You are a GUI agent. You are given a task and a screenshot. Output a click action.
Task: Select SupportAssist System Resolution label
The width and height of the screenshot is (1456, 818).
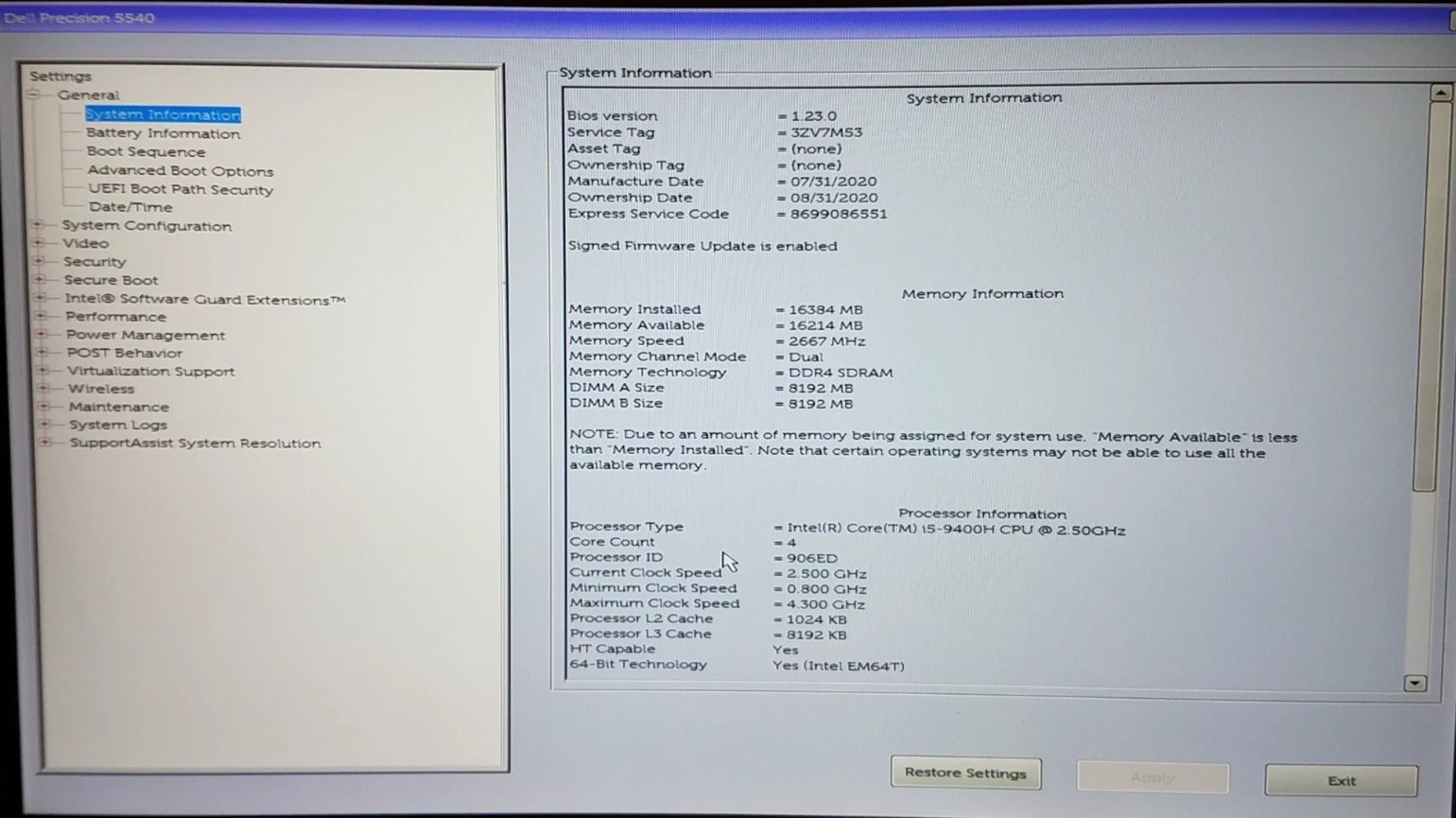click(x=195, y=444)
